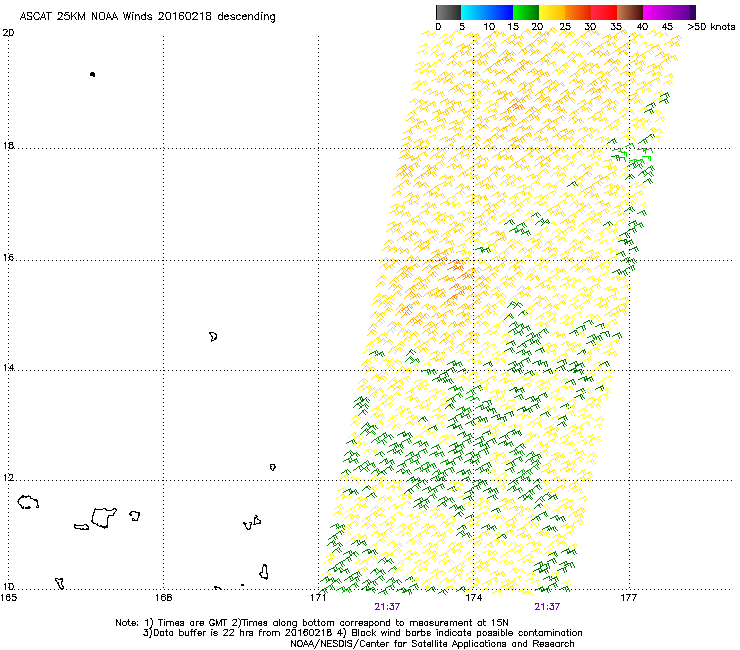Click the largest island outline near 11N 167E
Viewport: 740px width, 650px height.
(104, 518)
